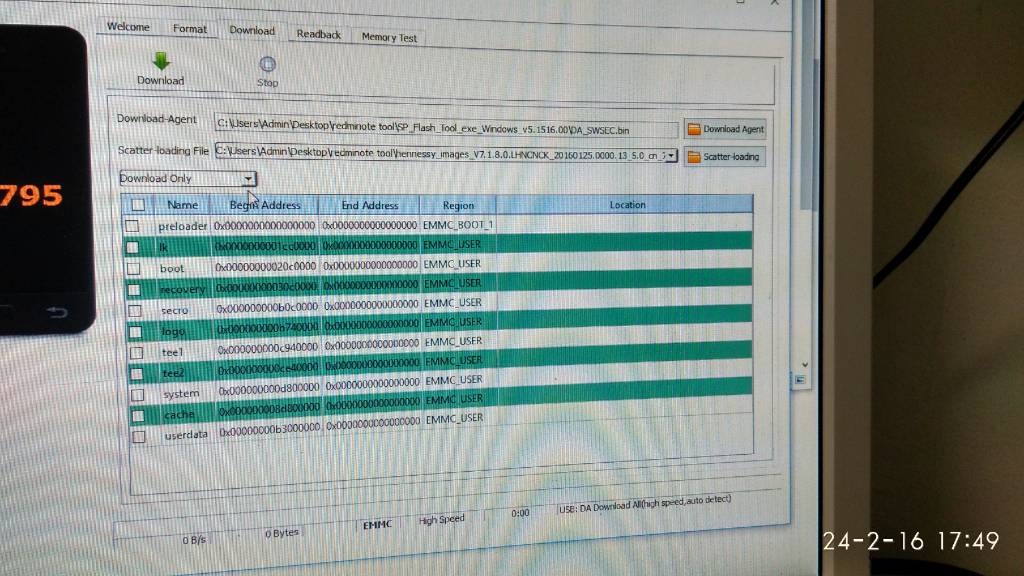Select the preloader name cell
This screenshot has width=1024, height=576.
click(182, 226)
